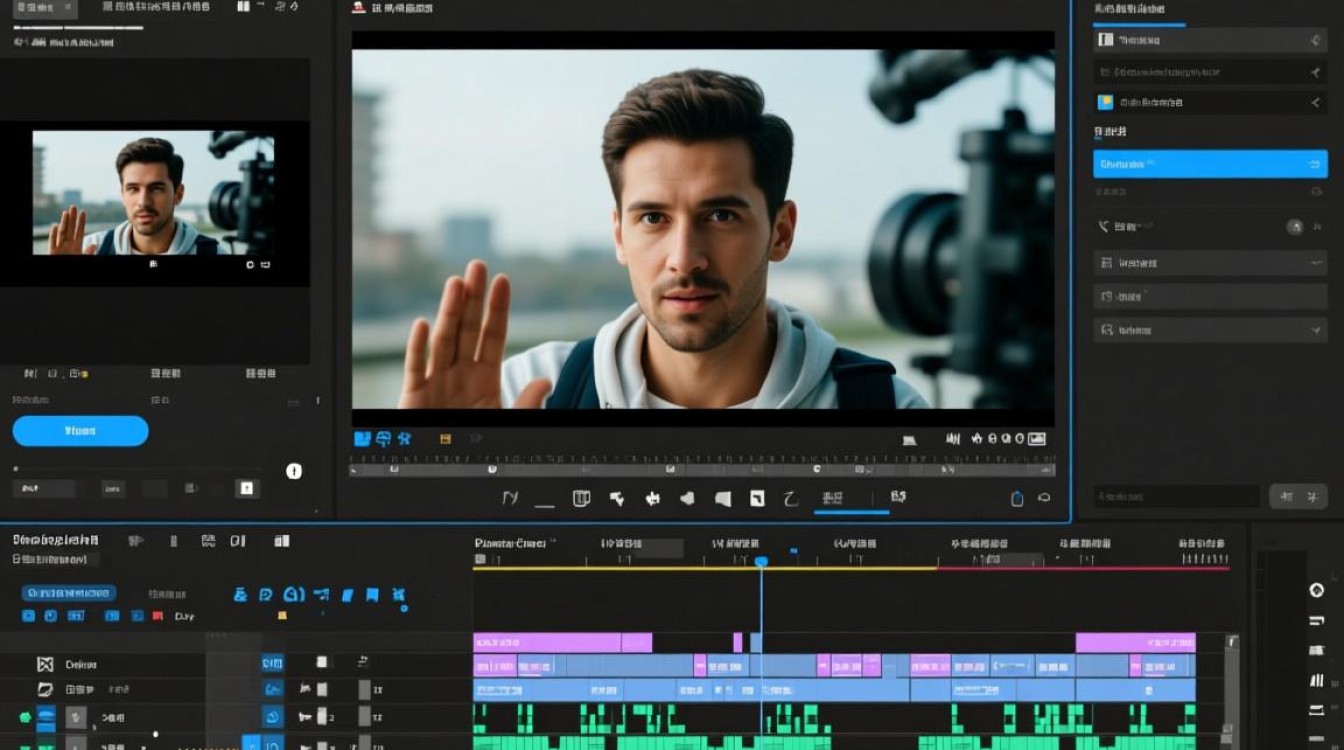Expand the bottom row chevron in right panel
Screen dimensions: 1344x750
point(1316,329)
